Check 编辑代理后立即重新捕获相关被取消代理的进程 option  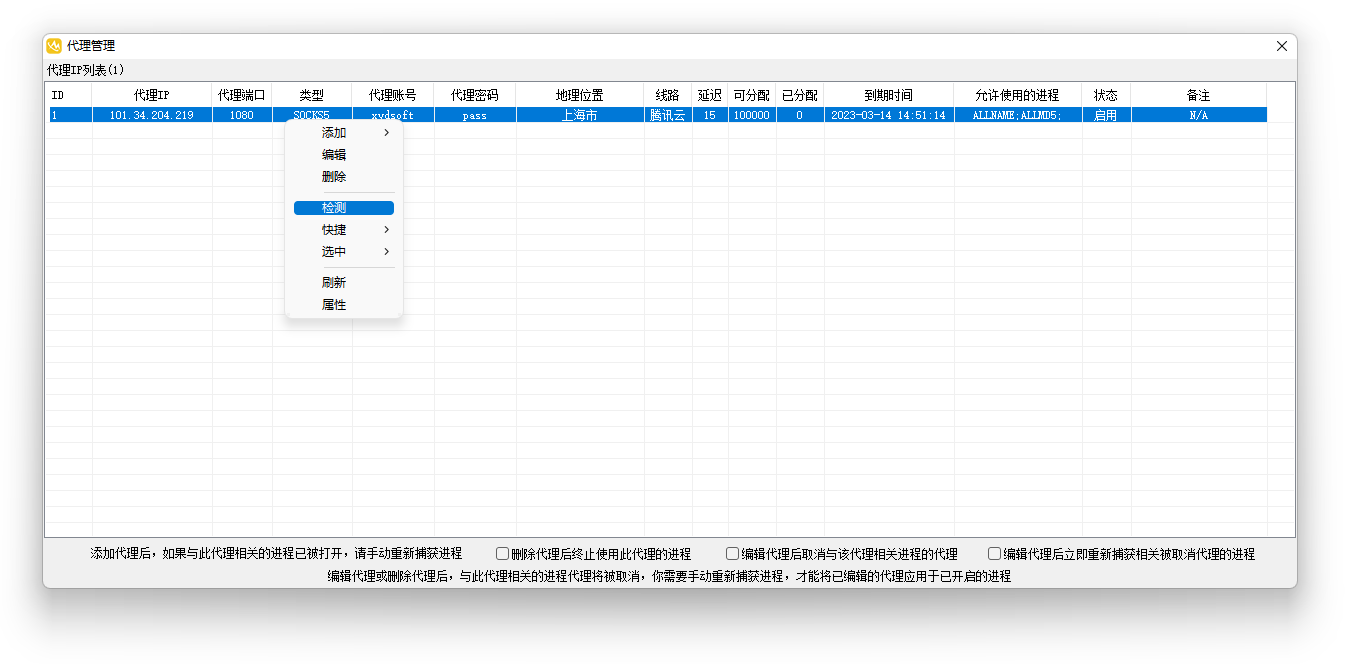pos(995,554)
